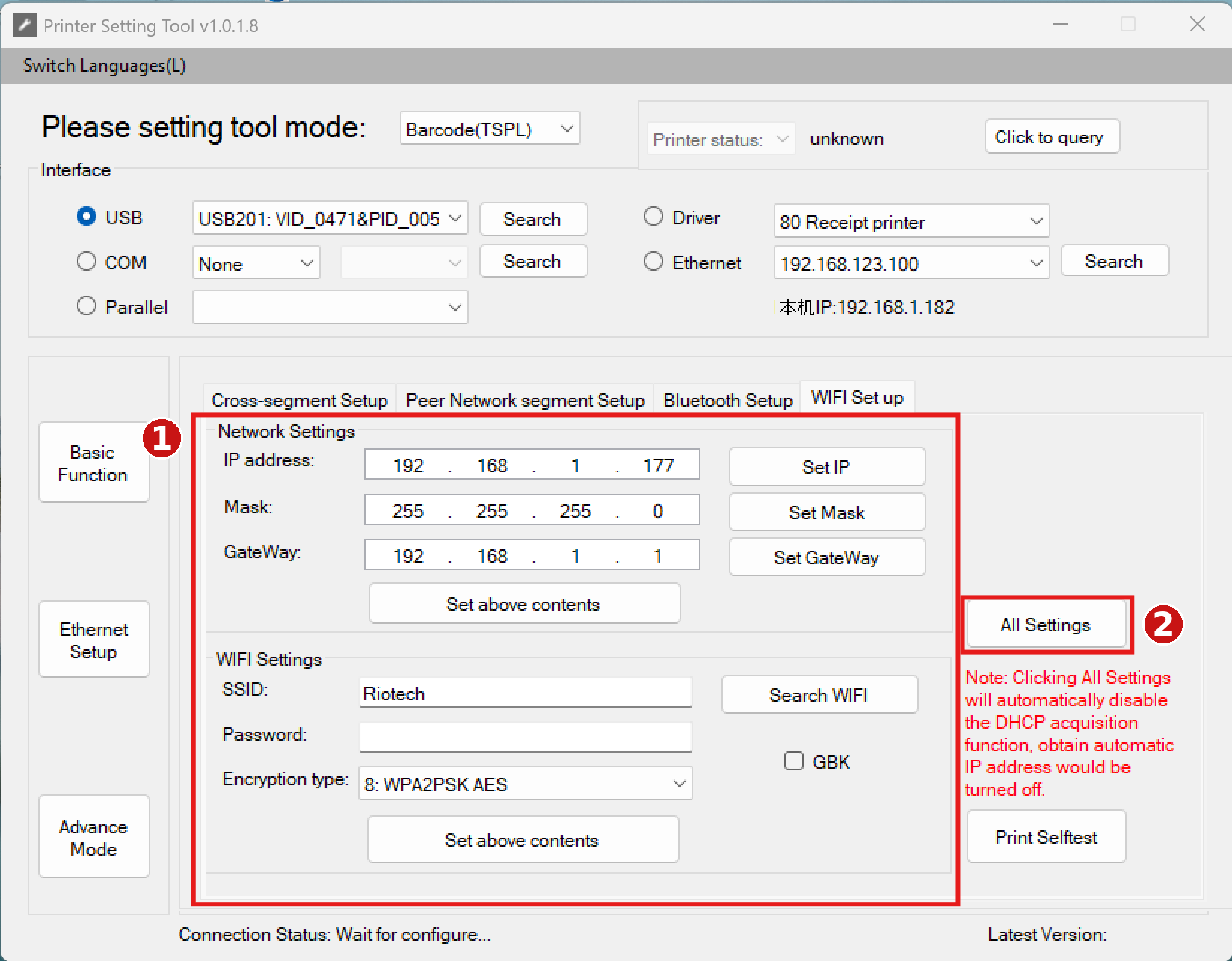The image size is (1232, 961).
Task: Click the Printer Setting Tool app icon
Action: (x=24, y=25)
